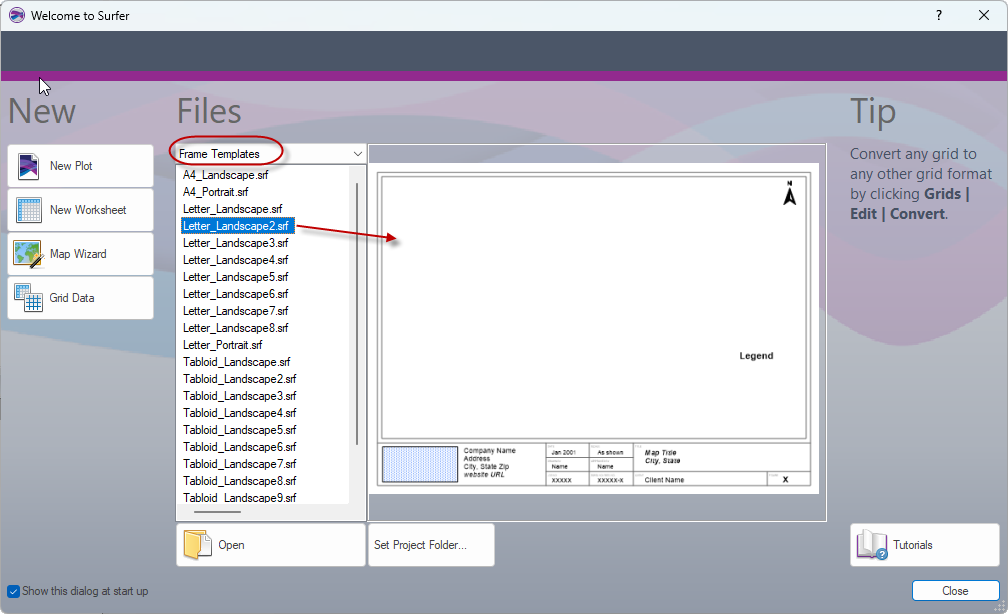The width and height of the screenshot is (1008, 614).
Task: Click the template preview thumbnail
Action: tap(593, 329)
